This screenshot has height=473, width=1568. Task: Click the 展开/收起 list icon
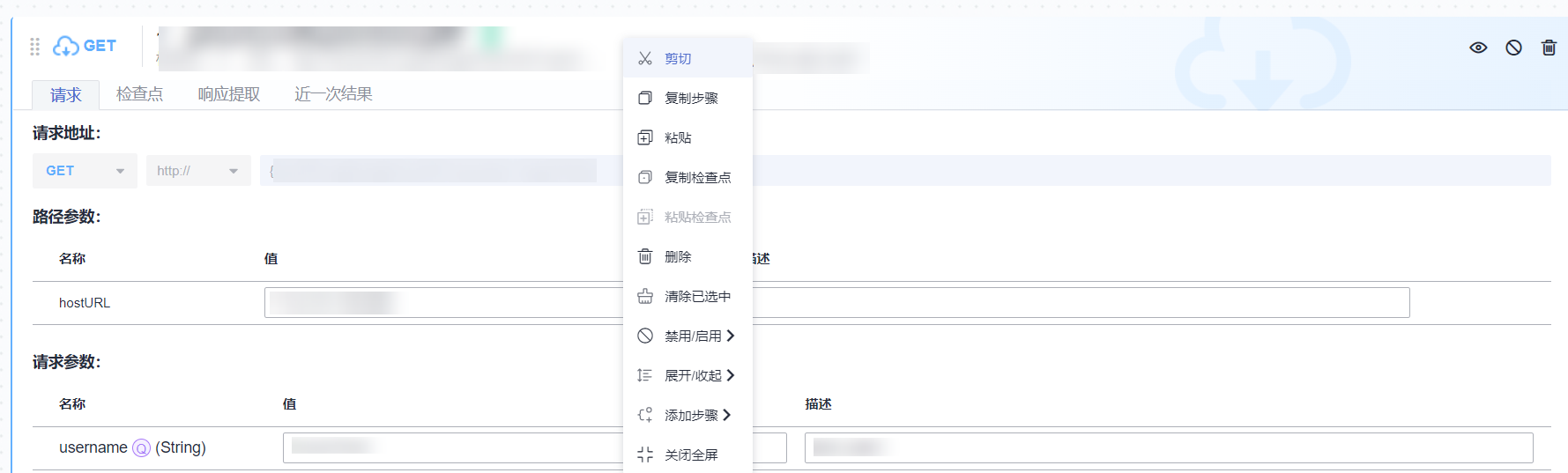pos(645,375)
